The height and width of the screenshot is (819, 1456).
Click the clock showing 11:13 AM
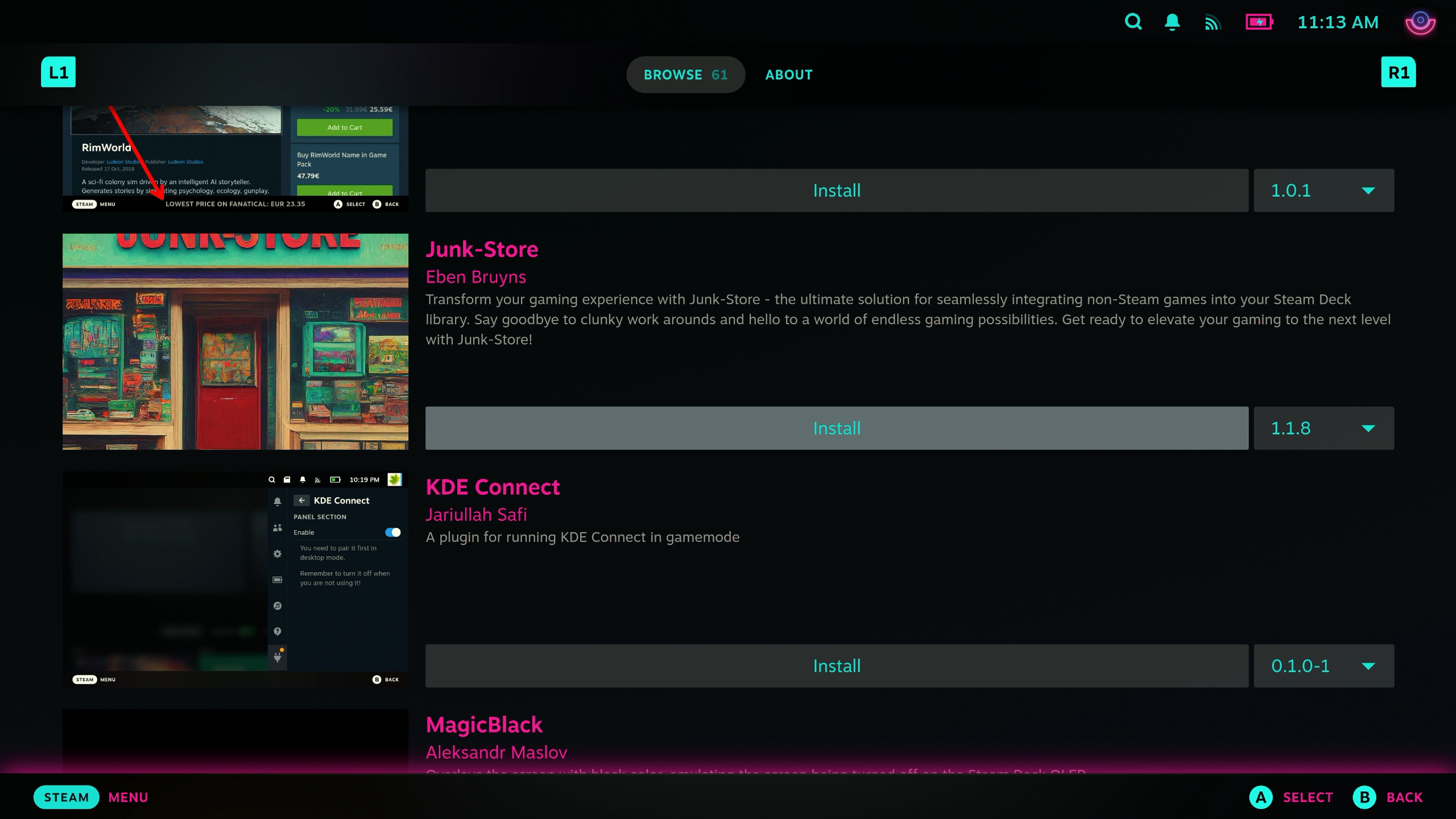point(1338,22)
